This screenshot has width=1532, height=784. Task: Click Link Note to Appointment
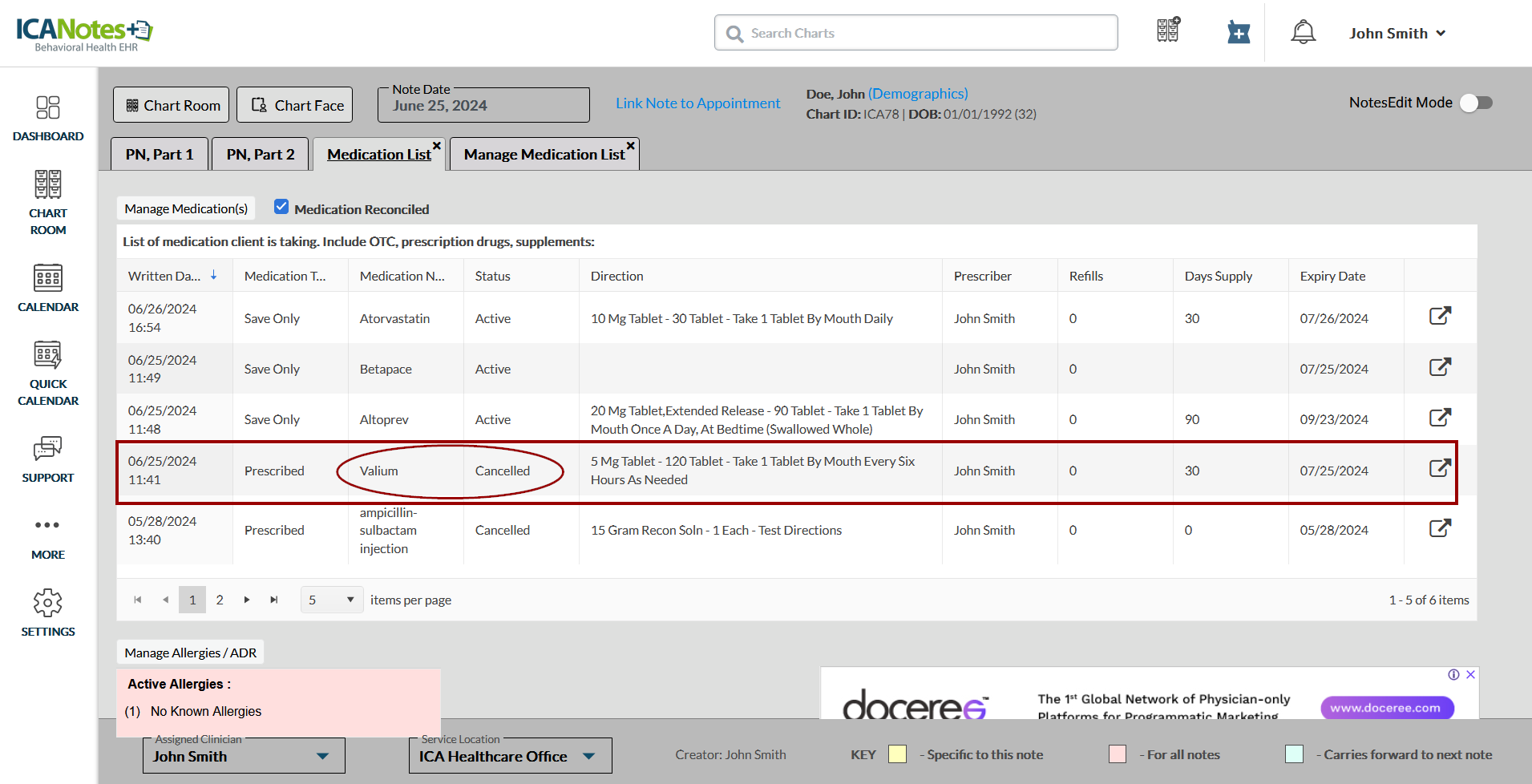point(697,103)
